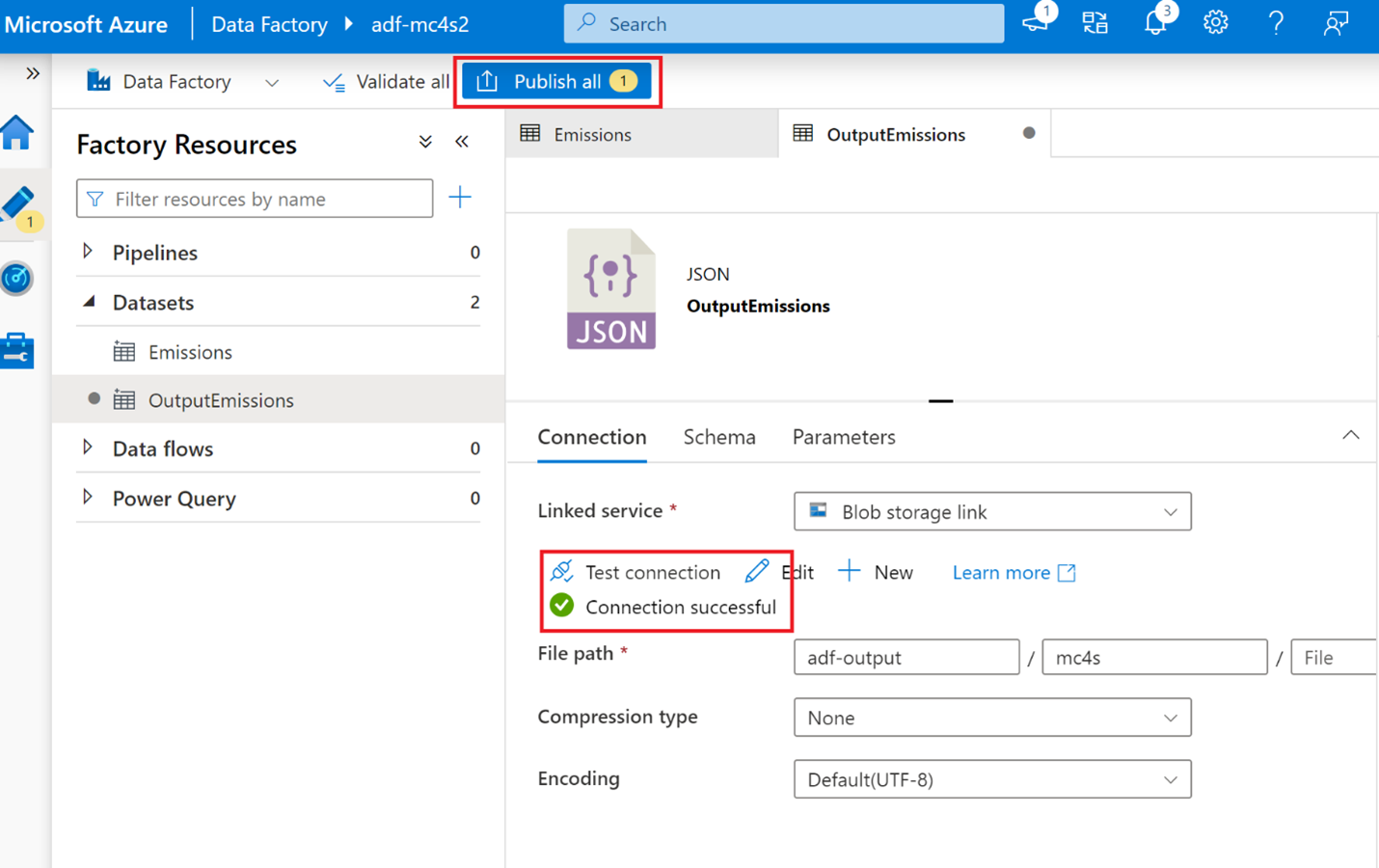This screenshot has height=868, width=1379.
Task: Expand the Power Query tree node
Action: (x=88, y=498)
